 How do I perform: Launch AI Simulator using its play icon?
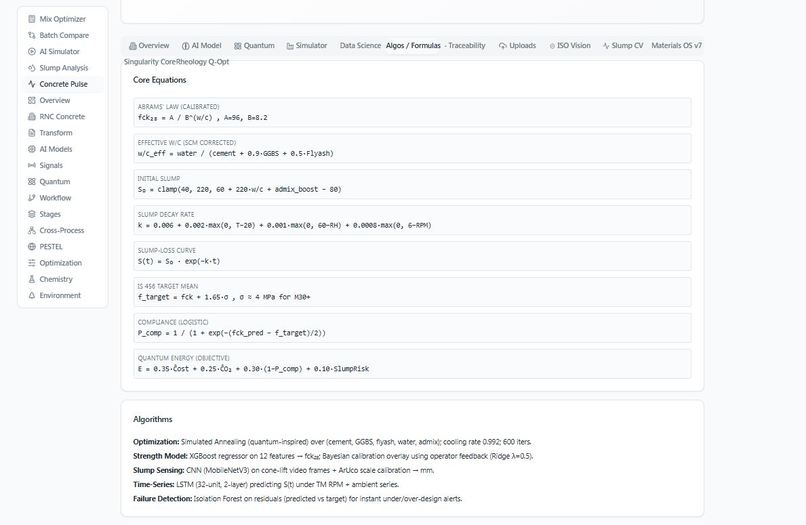tap(32, 51)
